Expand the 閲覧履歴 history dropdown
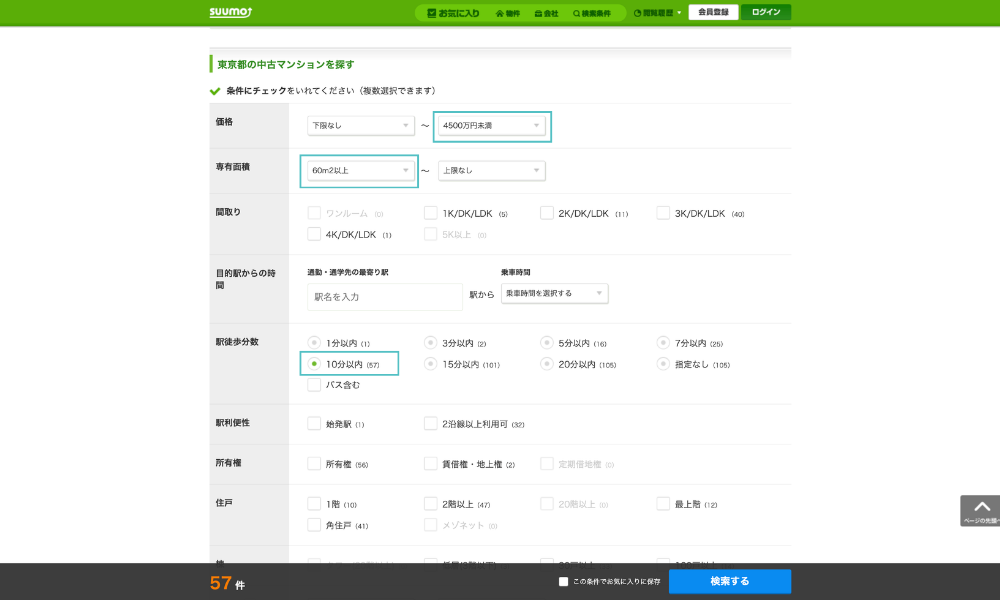This screenshot has width=1000, height=600. 658,13
